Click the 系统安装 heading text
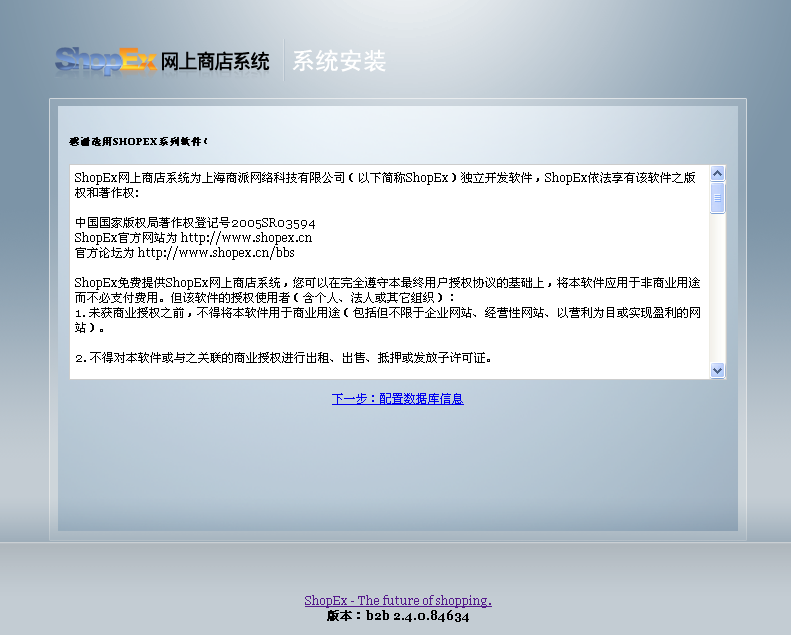Viewport: 791px width, 635px height. coord(339,62)
